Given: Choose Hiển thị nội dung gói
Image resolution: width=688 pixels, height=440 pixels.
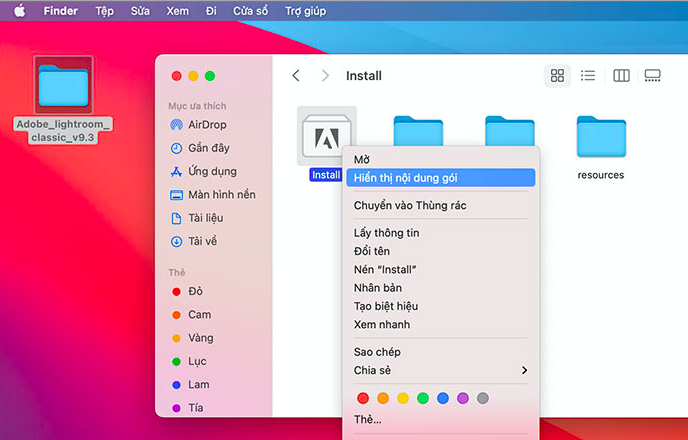Looking at the screenshot, I should (441, 178).
